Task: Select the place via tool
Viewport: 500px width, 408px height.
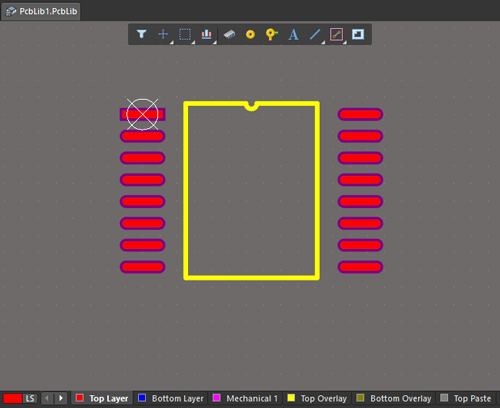Action: [x=271, y=34]
